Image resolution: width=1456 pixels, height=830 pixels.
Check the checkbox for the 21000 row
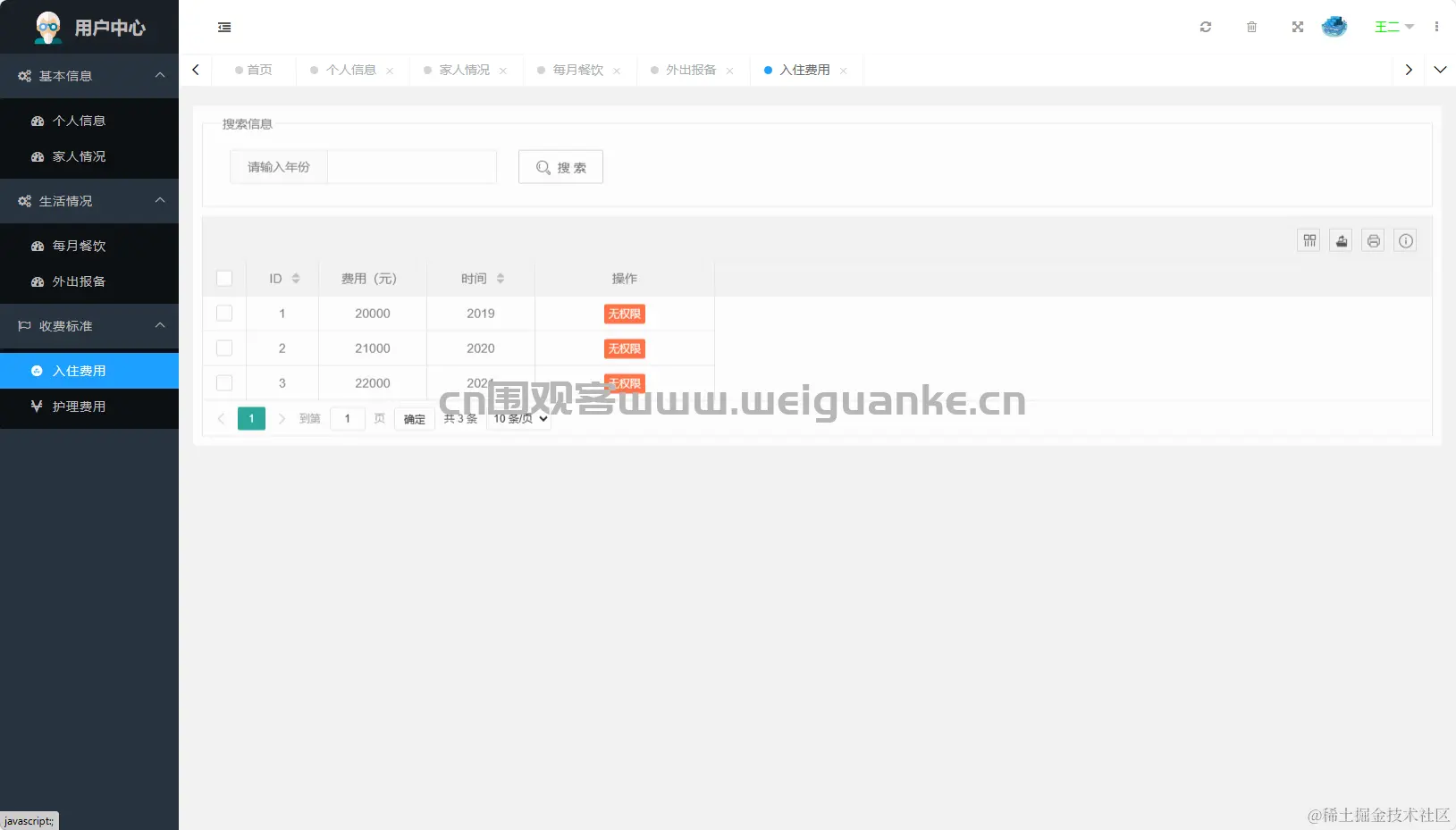pos(224,348)
